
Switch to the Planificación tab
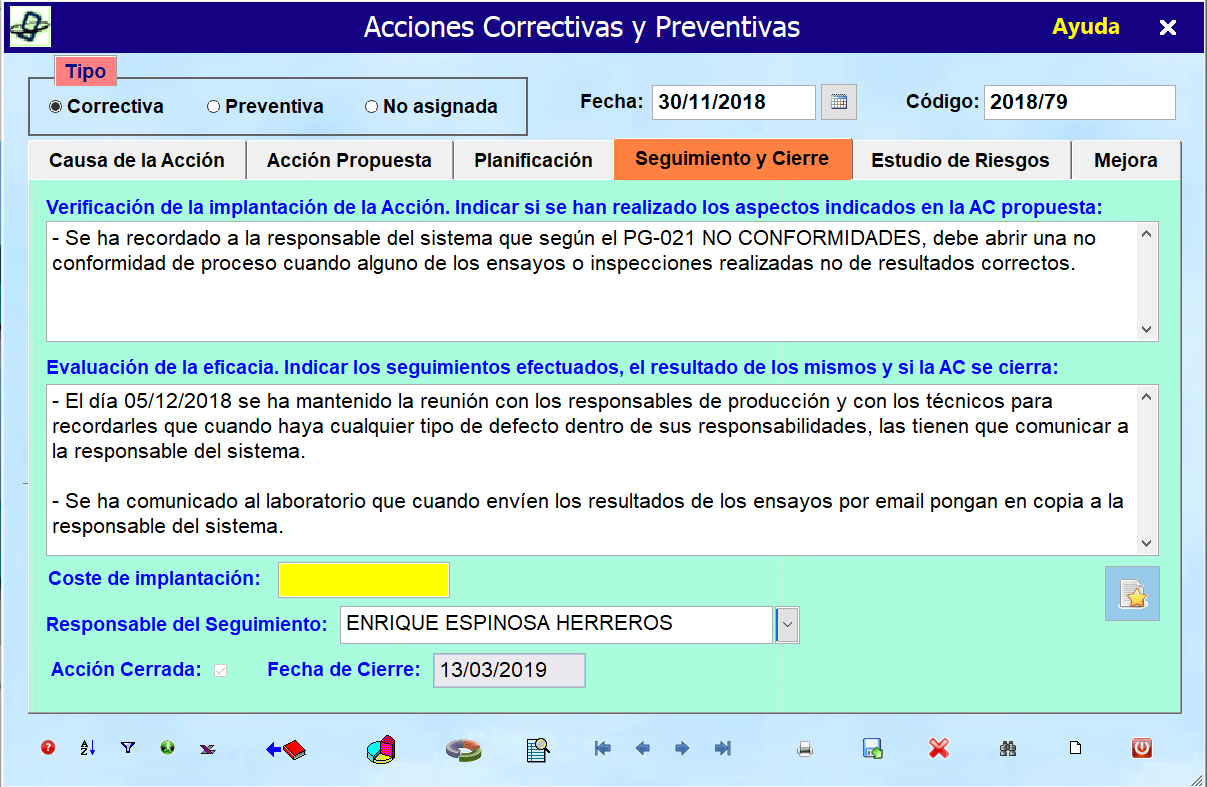click(x=533, y=160)
